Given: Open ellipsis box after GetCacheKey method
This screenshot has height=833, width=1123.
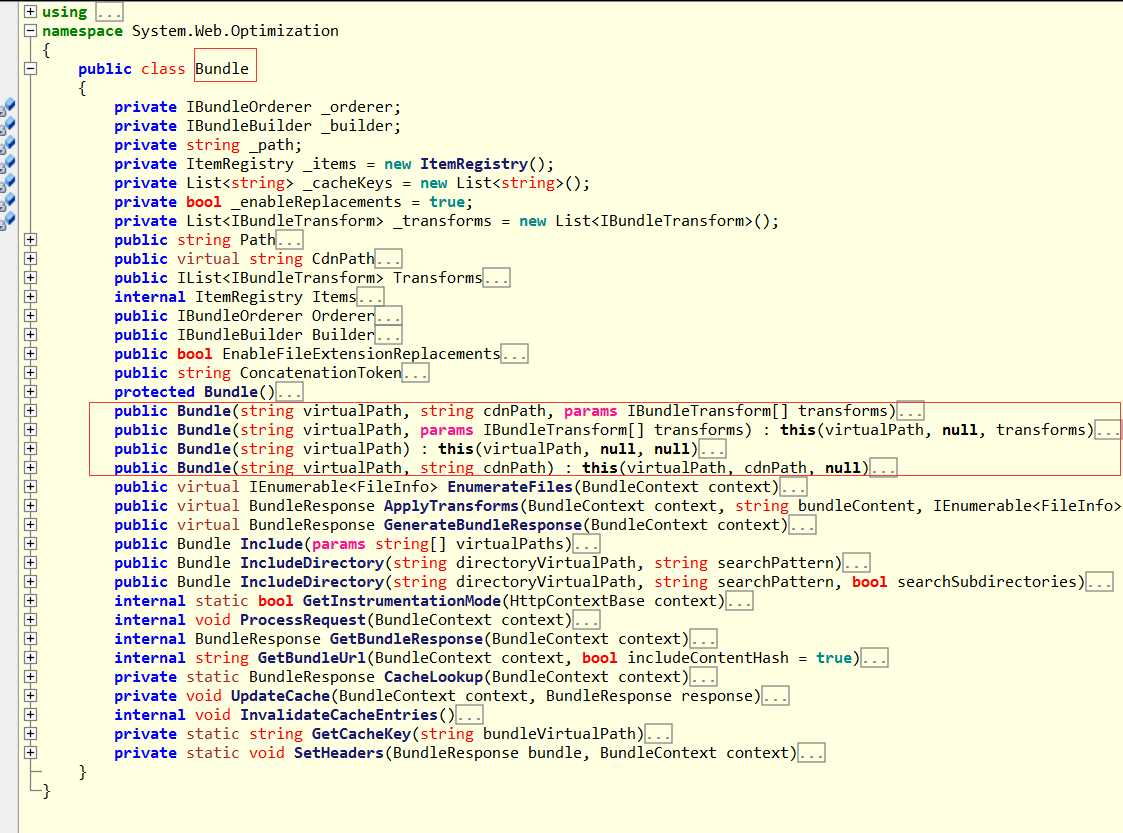Looking at the screenshot, I should [658, 733].
